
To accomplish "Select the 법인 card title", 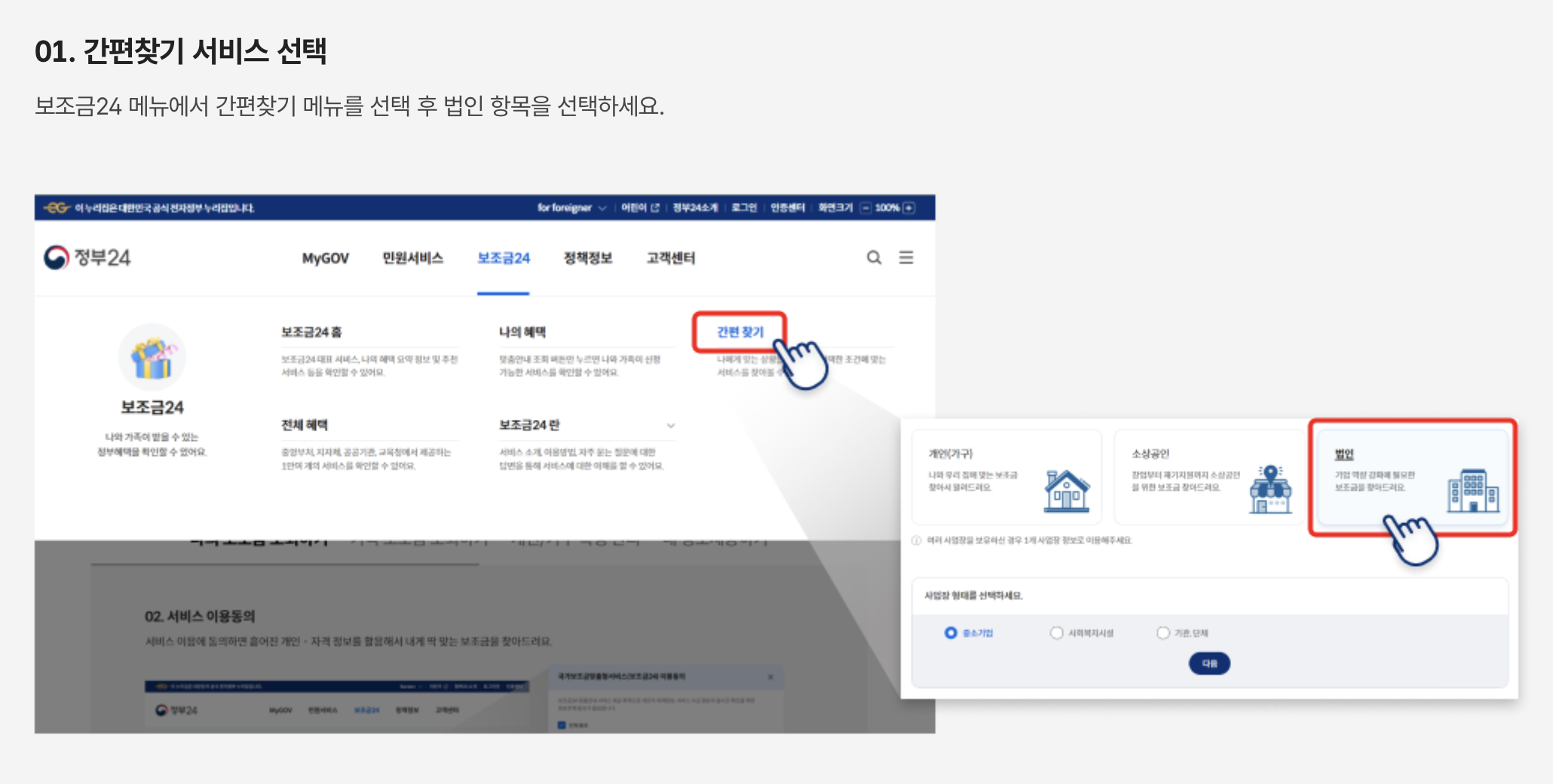I will [x=1344, y=454].
